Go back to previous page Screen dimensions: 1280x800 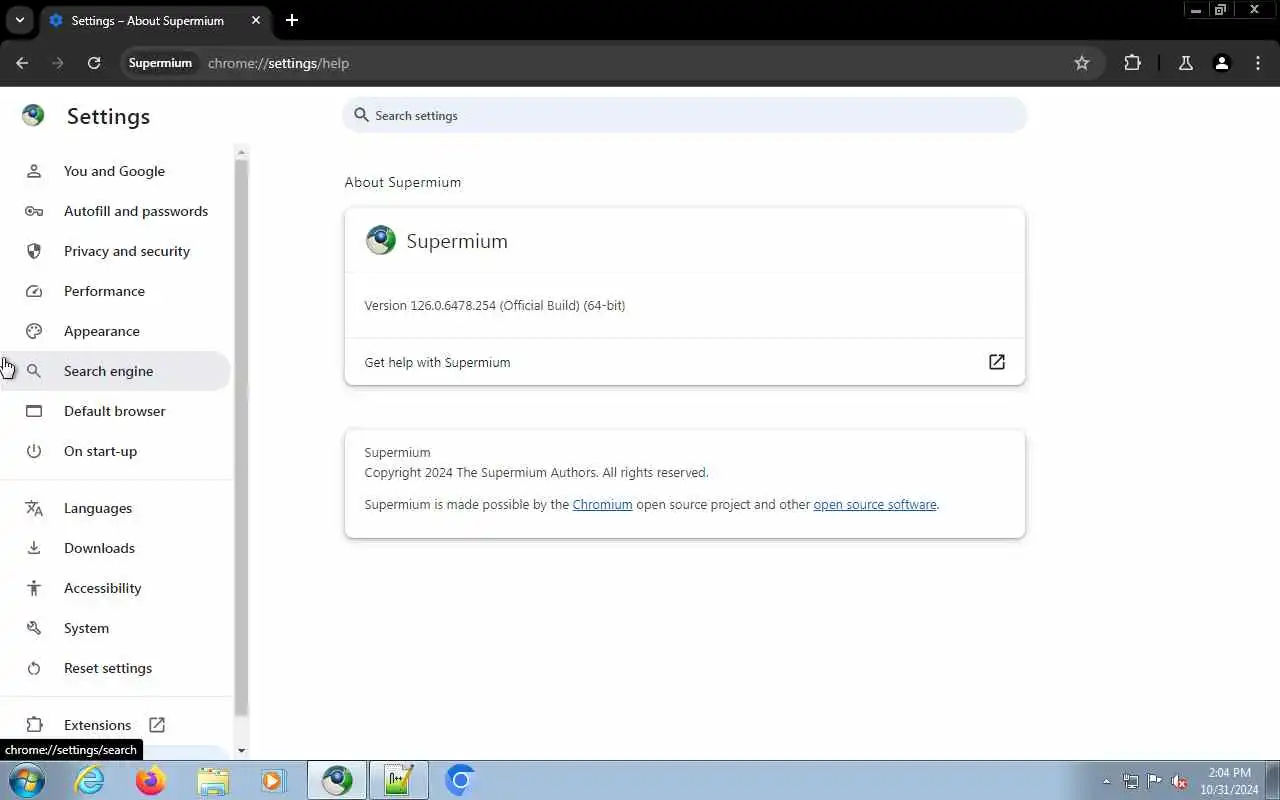[x=22, y=63]
